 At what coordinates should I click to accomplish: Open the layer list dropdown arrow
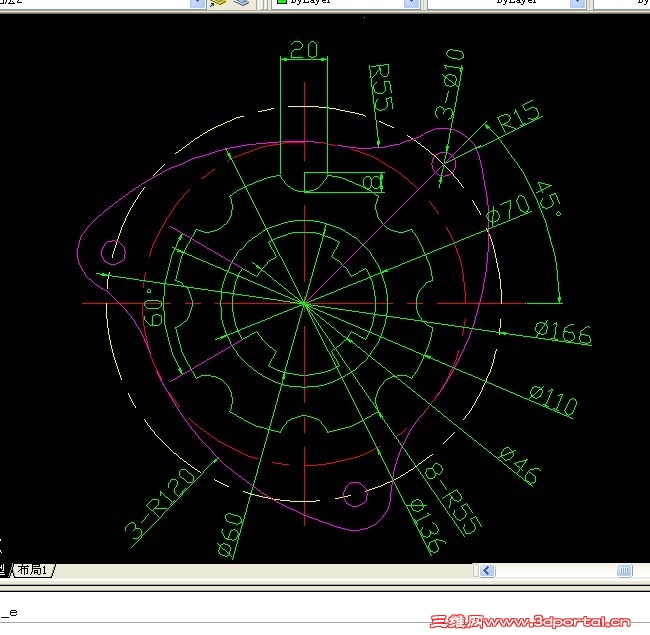[197, 3]
